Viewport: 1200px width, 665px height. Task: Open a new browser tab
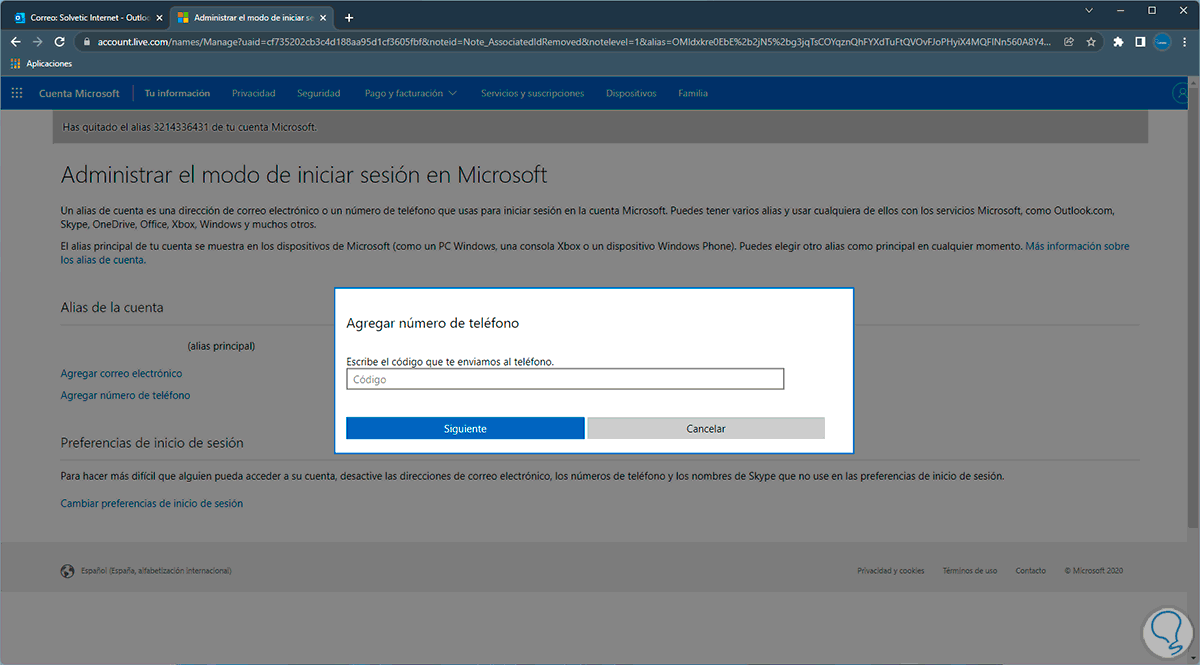pyautogui.click(x=348, y=18)
